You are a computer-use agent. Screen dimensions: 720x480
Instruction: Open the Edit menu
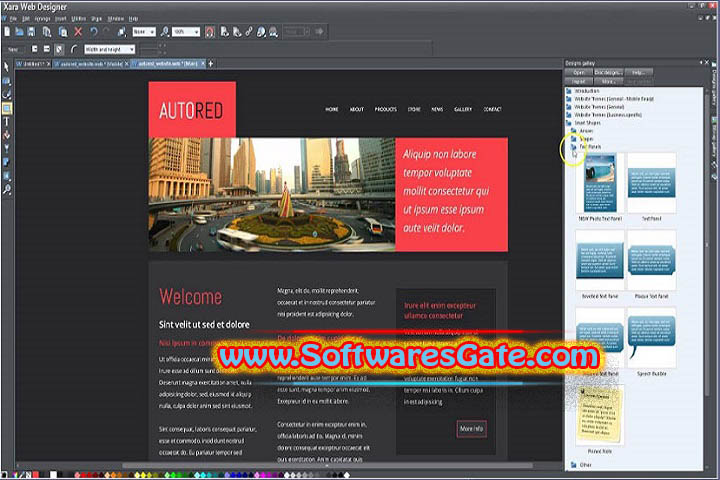(x=26, y=19)
